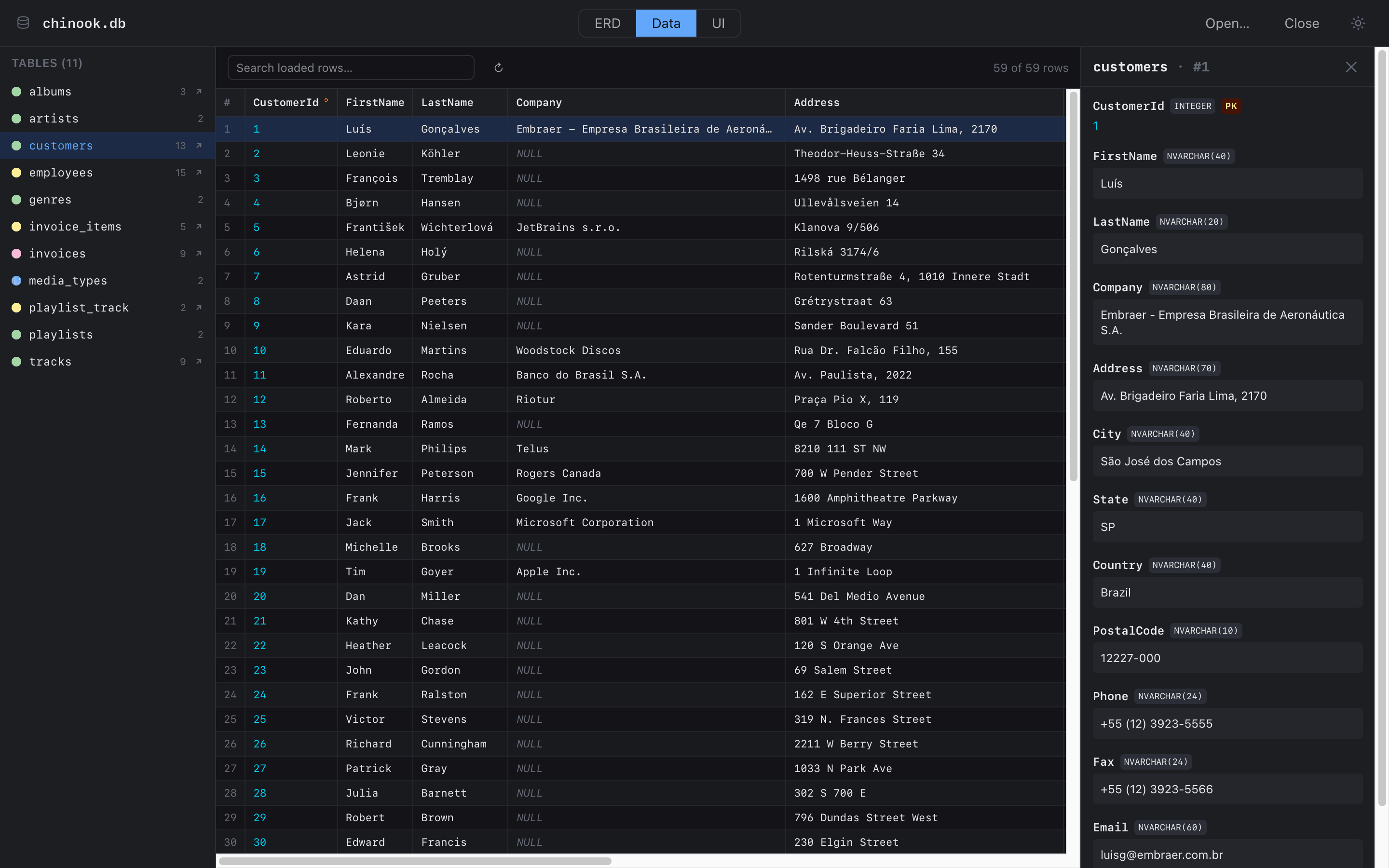Close the customers detail panel
Viewport: 1389px width, 868px height.
(1350, 67)
